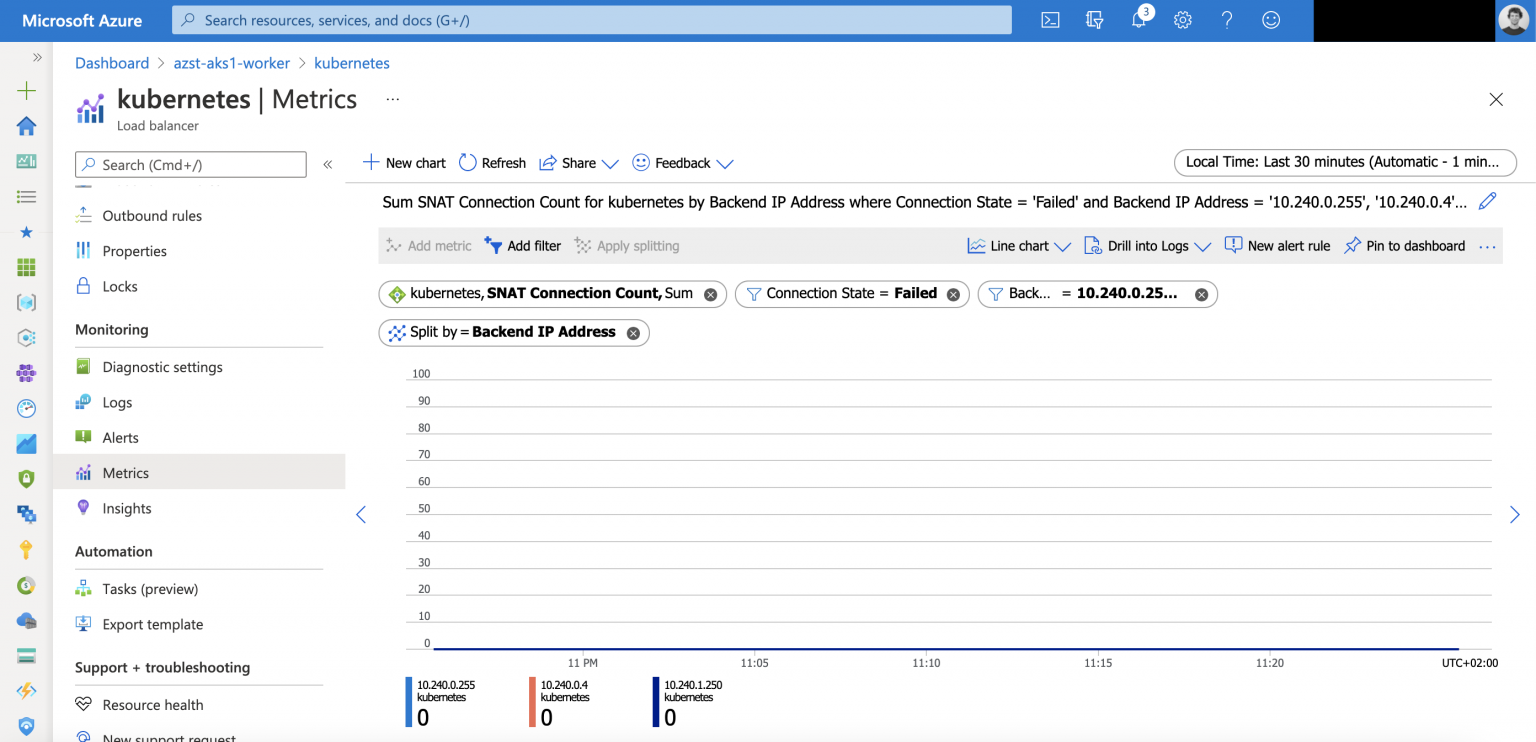The image size is (1536, 742).
Task: Open the Share dropdown menu
Action: click(578, 162)
